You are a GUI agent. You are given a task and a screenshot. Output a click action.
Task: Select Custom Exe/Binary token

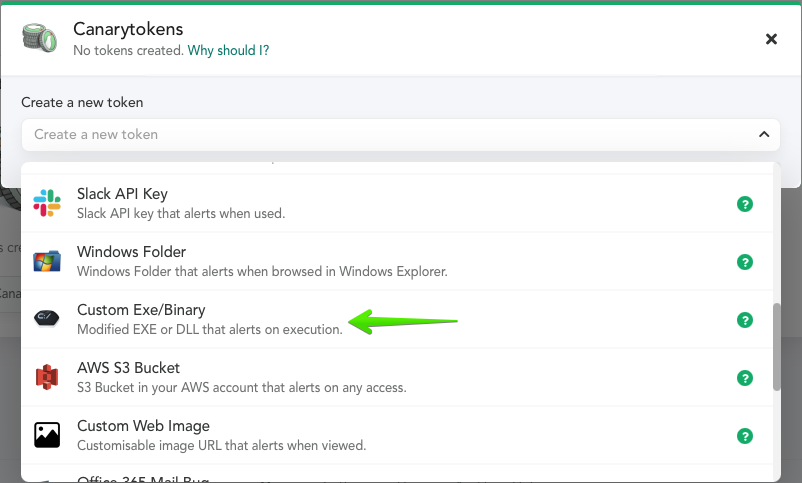pos(397,319)
